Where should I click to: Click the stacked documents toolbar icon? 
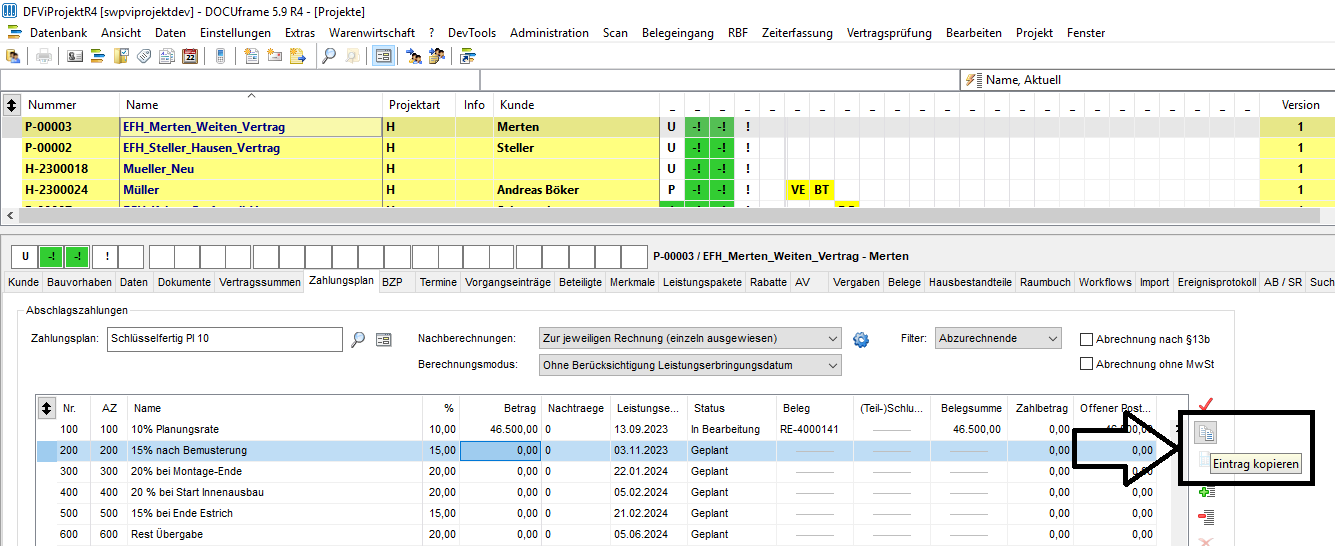coord(167,56)
